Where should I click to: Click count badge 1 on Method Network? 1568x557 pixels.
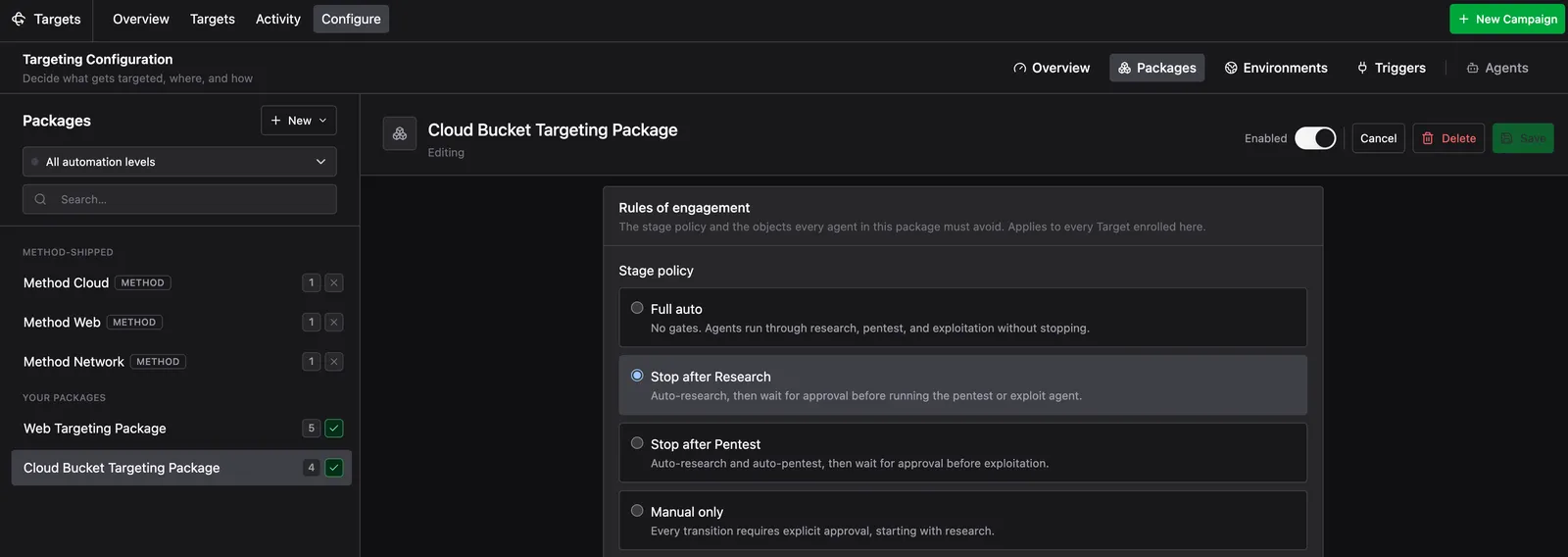(x=312, y=362)
